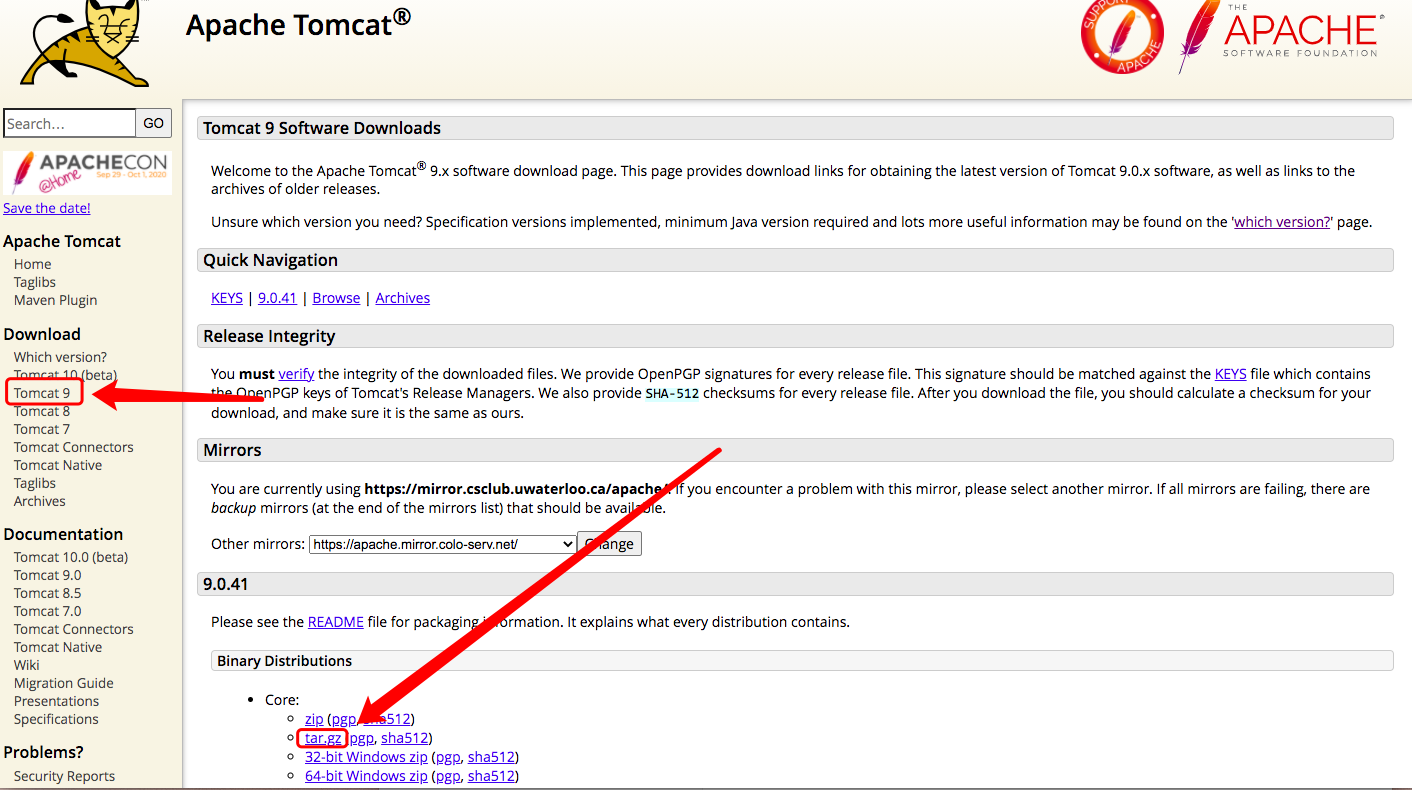Focus the Search input field
1412x790 pixels.
click(69, 123)
